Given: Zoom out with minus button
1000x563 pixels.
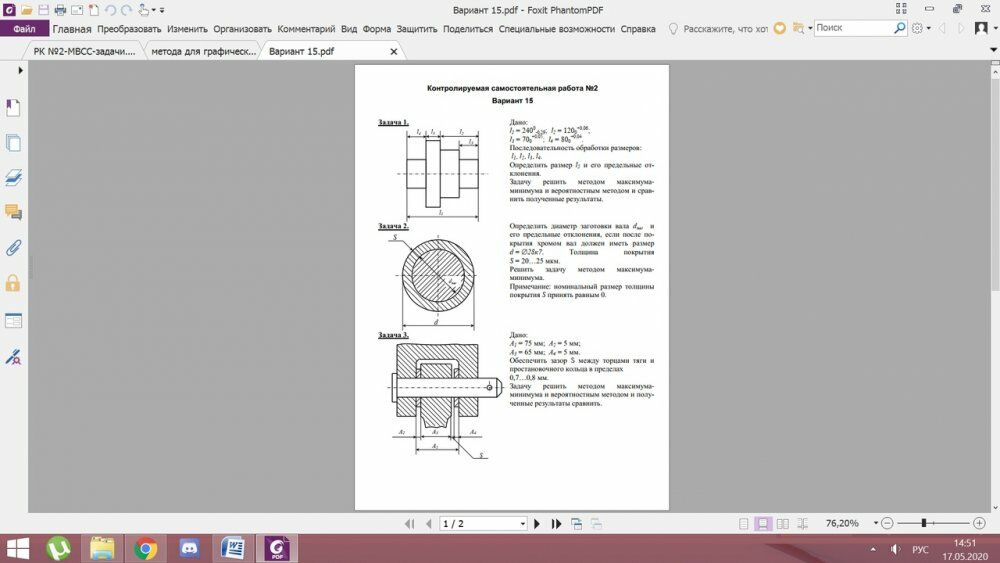Looking at the screenshot, I should (x=887, y=523).
